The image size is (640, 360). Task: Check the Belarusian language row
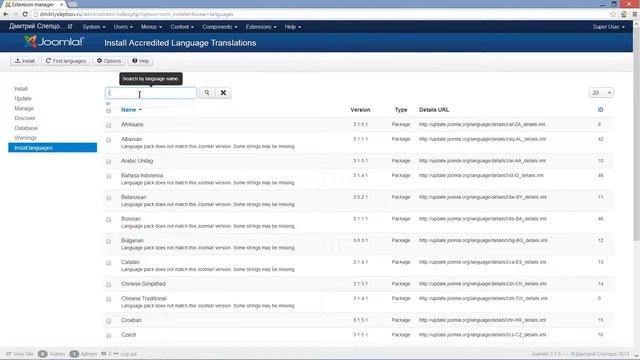pos(109,198)
